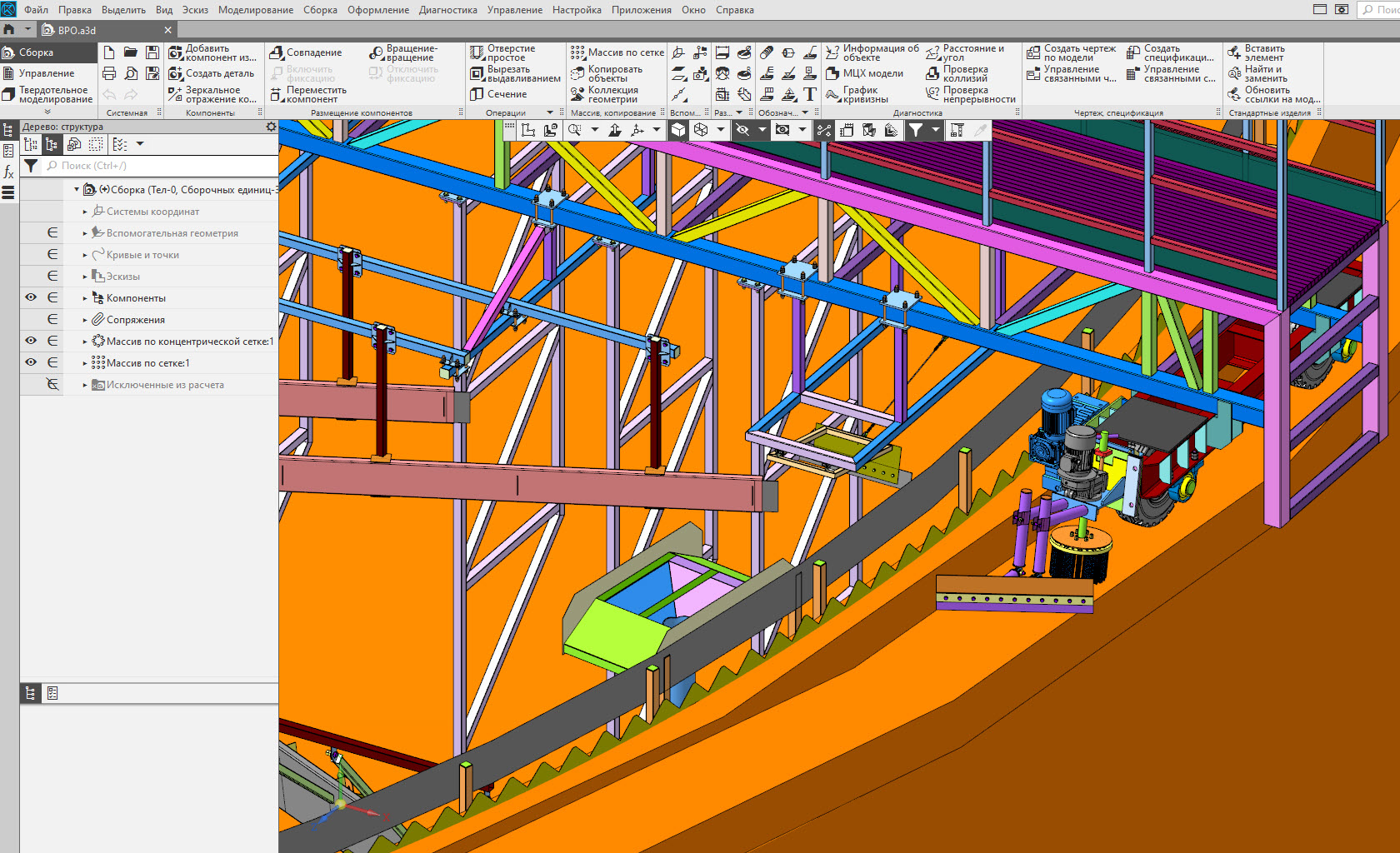The image size is (1400, 853).
Task: Open the model tree settings gear
Action: coord(271,127)
